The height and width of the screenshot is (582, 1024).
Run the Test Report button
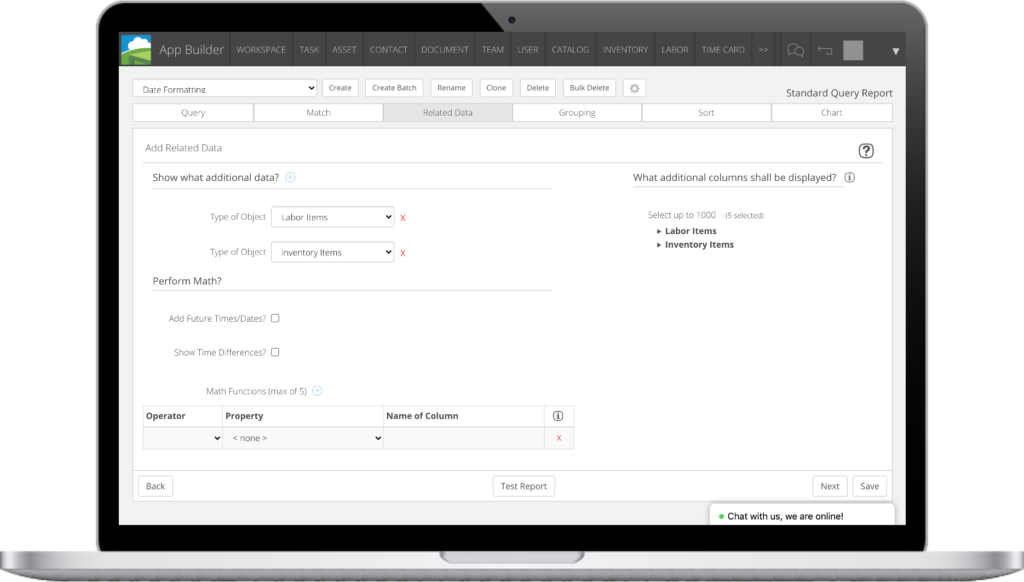[524, 486]
